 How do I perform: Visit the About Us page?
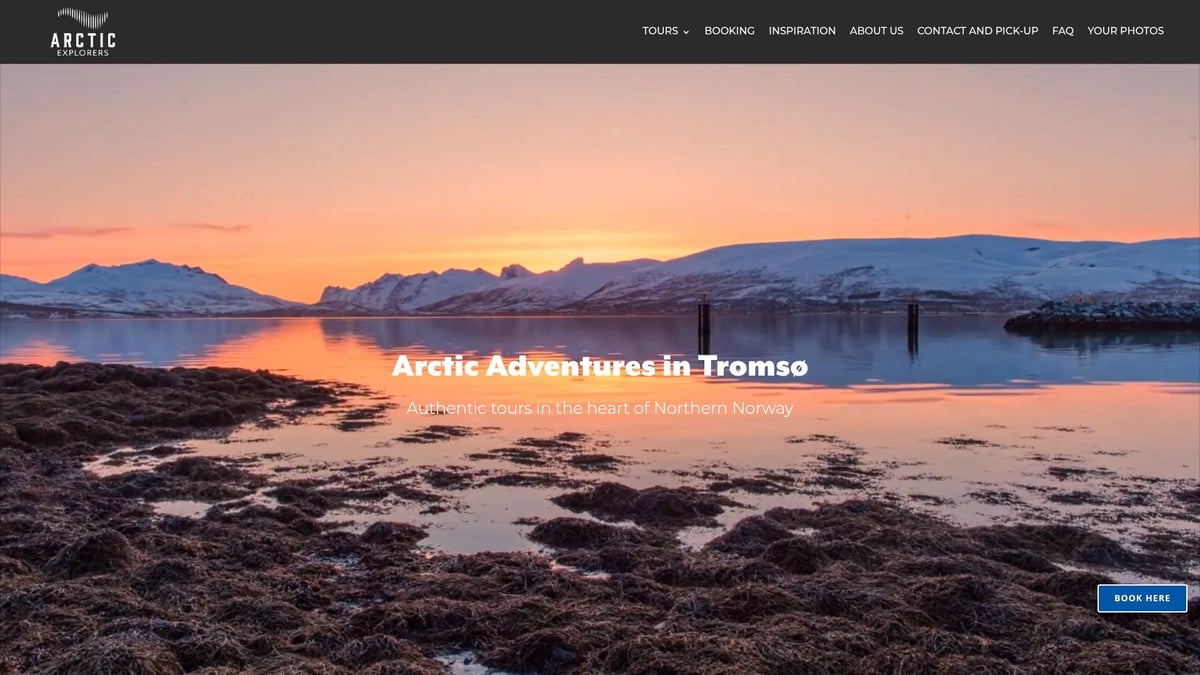point(876,31)
